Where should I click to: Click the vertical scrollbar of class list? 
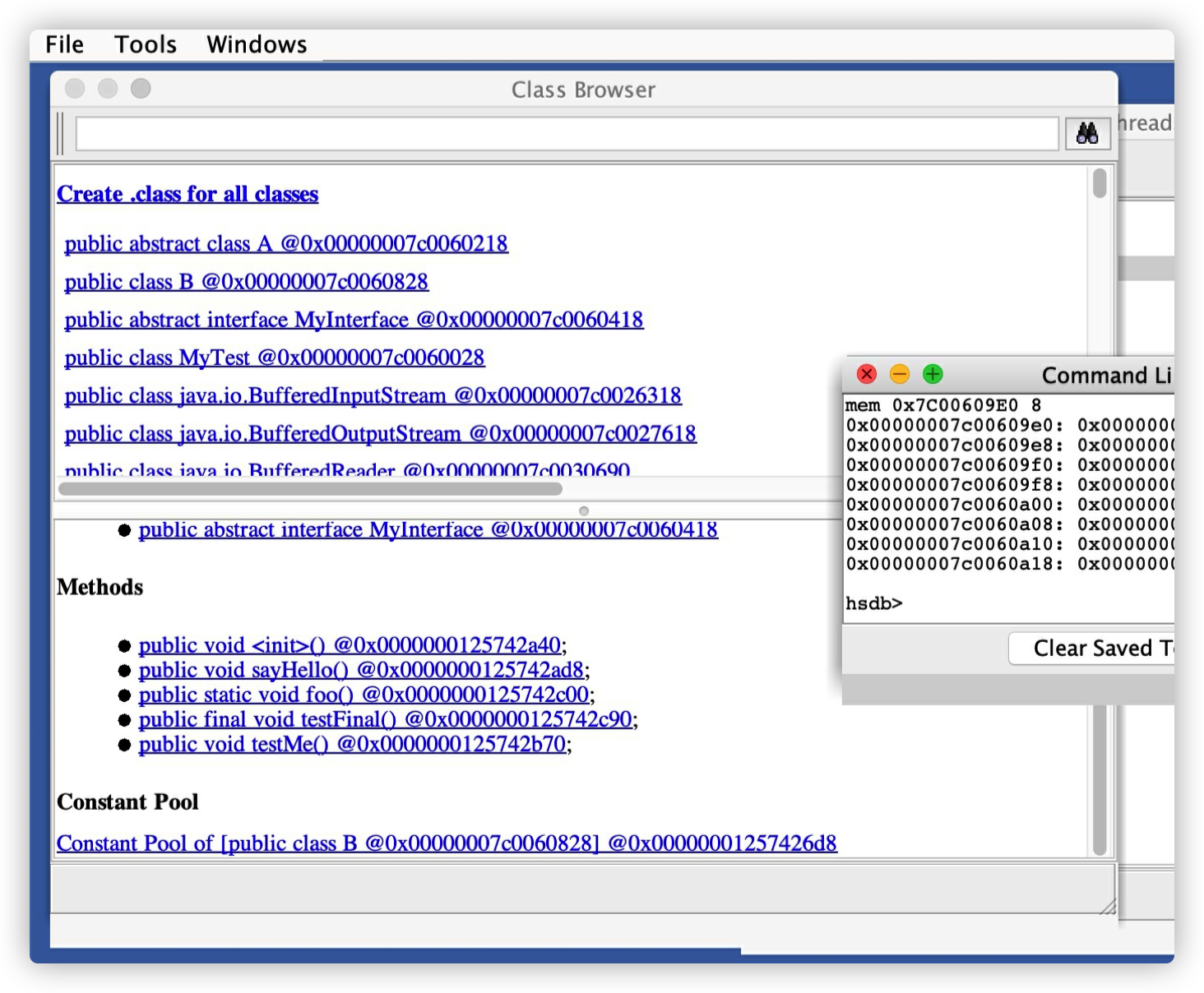pos(1100,183)
